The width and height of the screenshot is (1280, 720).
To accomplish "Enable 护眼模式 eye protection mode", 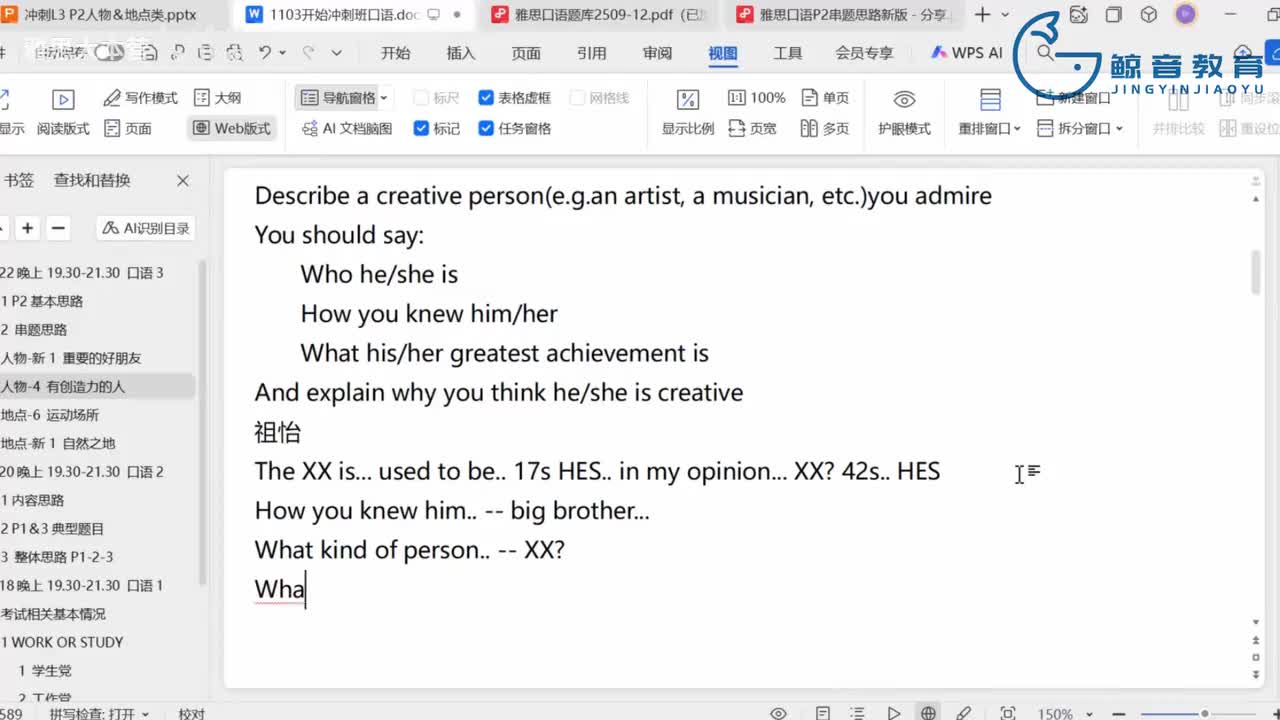I will tap(904, 113).
